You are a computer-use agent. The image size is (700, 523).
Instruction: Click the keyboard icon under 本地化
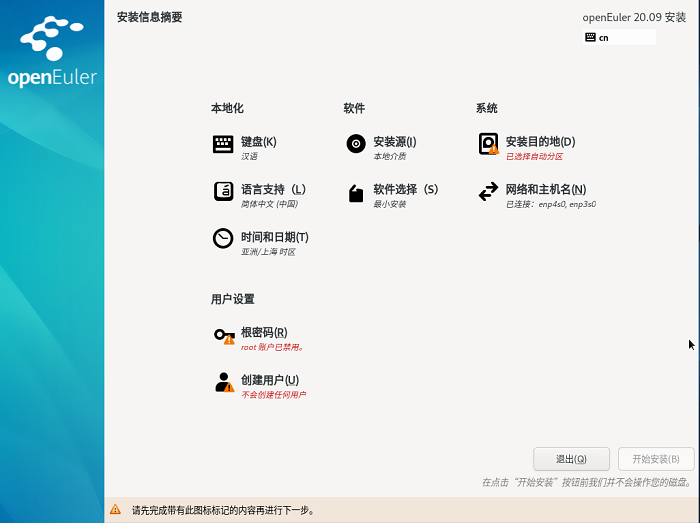click(222, 144)
